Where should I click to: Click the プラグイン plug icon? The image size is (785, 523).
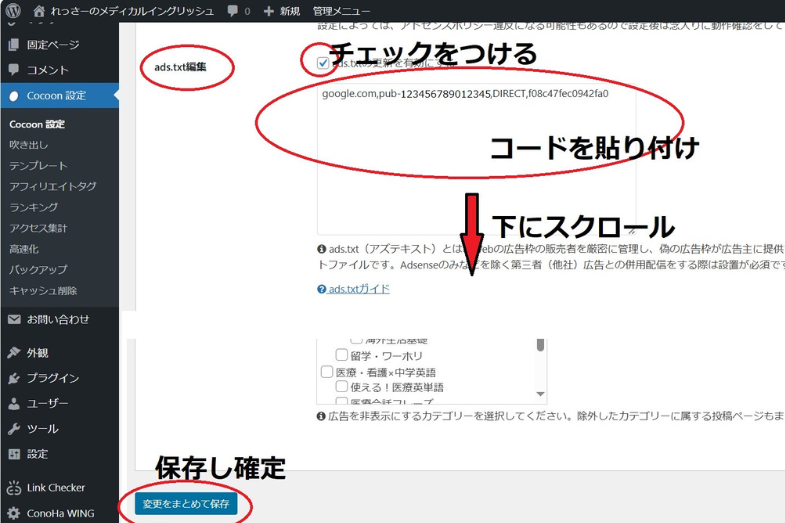point(14,378)
